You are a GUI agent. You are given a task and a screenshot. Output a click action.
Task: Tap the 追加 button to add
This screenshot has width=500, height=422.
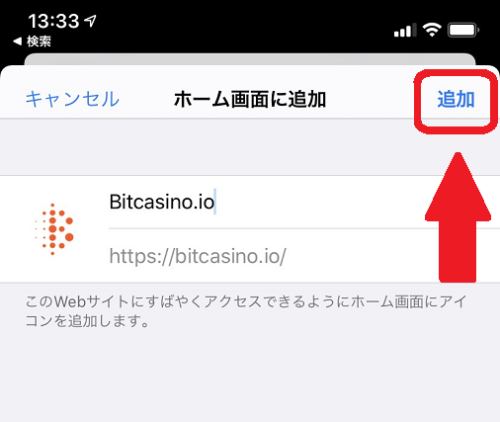(x=456, y=99)
